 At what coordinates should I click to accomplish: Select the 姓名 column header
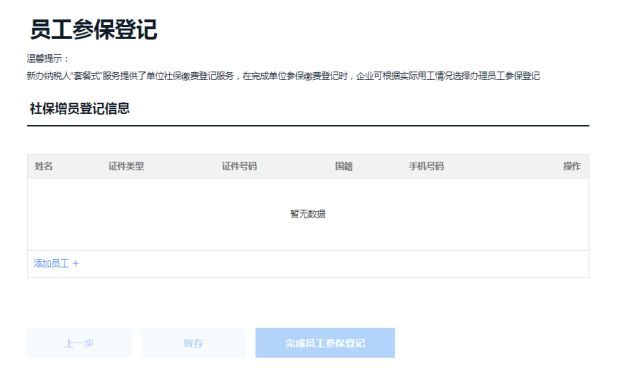pos(44,166)
